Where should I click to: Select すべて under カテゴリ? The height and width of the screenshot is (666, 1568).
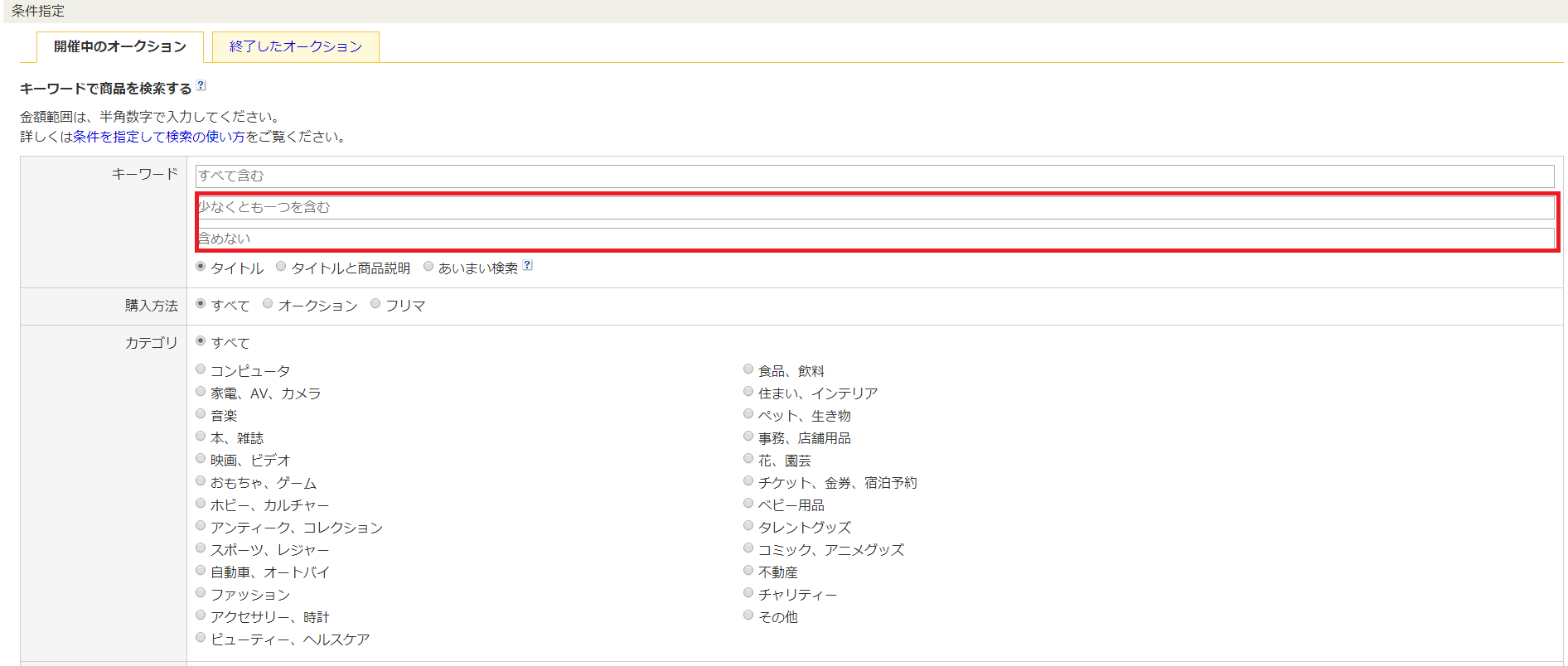click(201, 341)
